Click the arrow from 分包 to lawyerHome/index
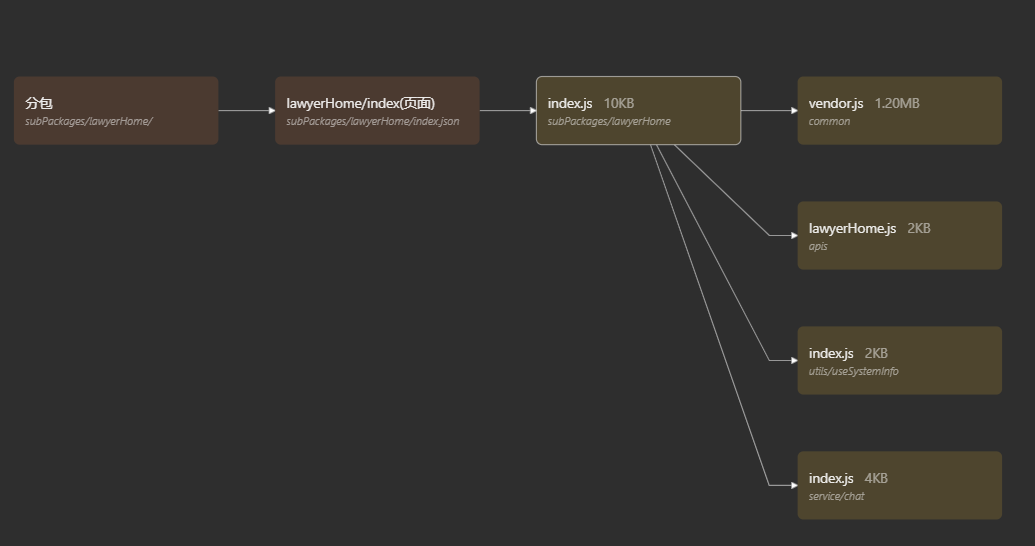 tap(246, 111)
